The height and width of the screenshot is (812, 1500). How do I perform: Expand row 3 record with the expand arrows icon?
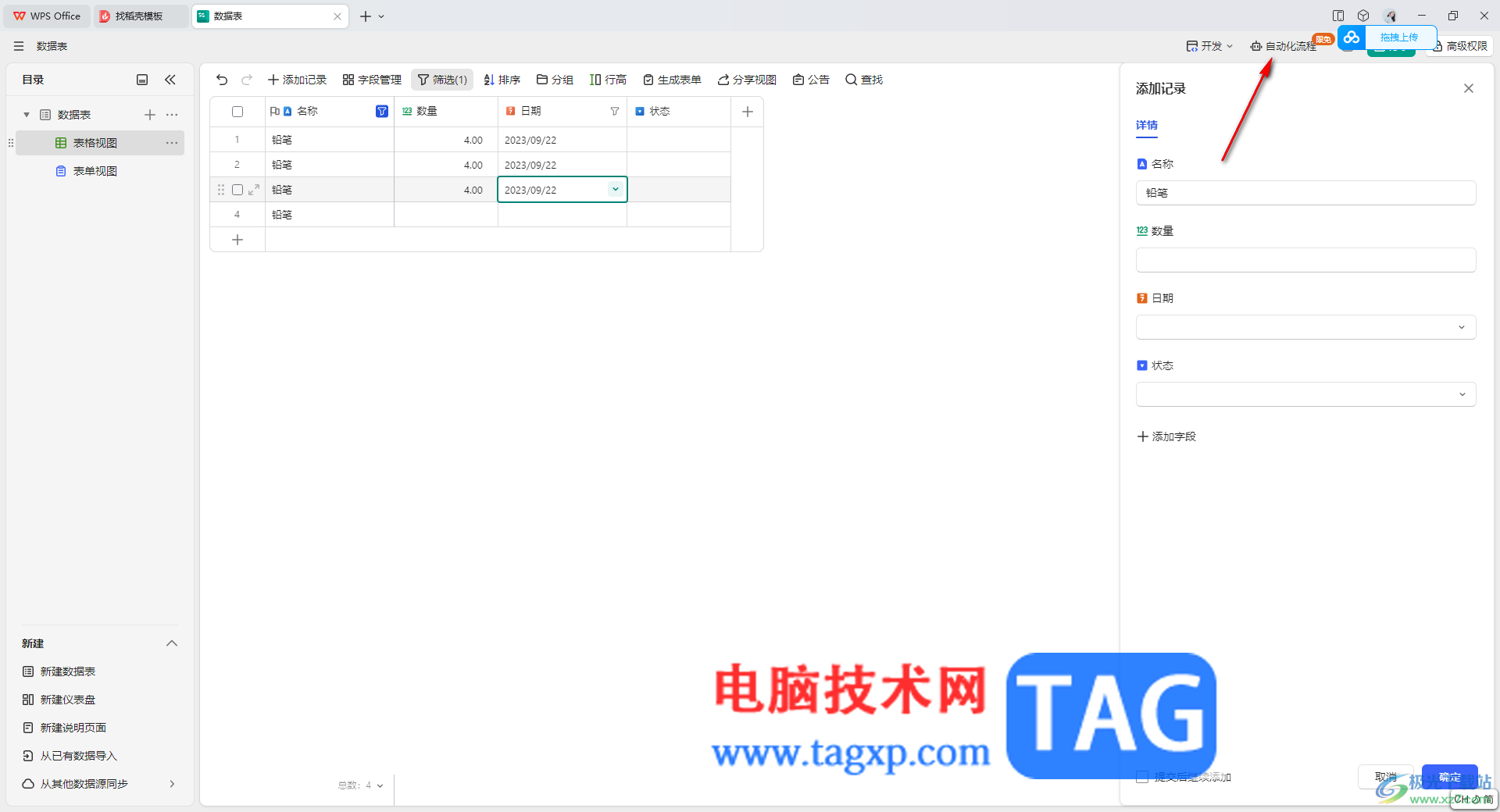pos(254,190)
